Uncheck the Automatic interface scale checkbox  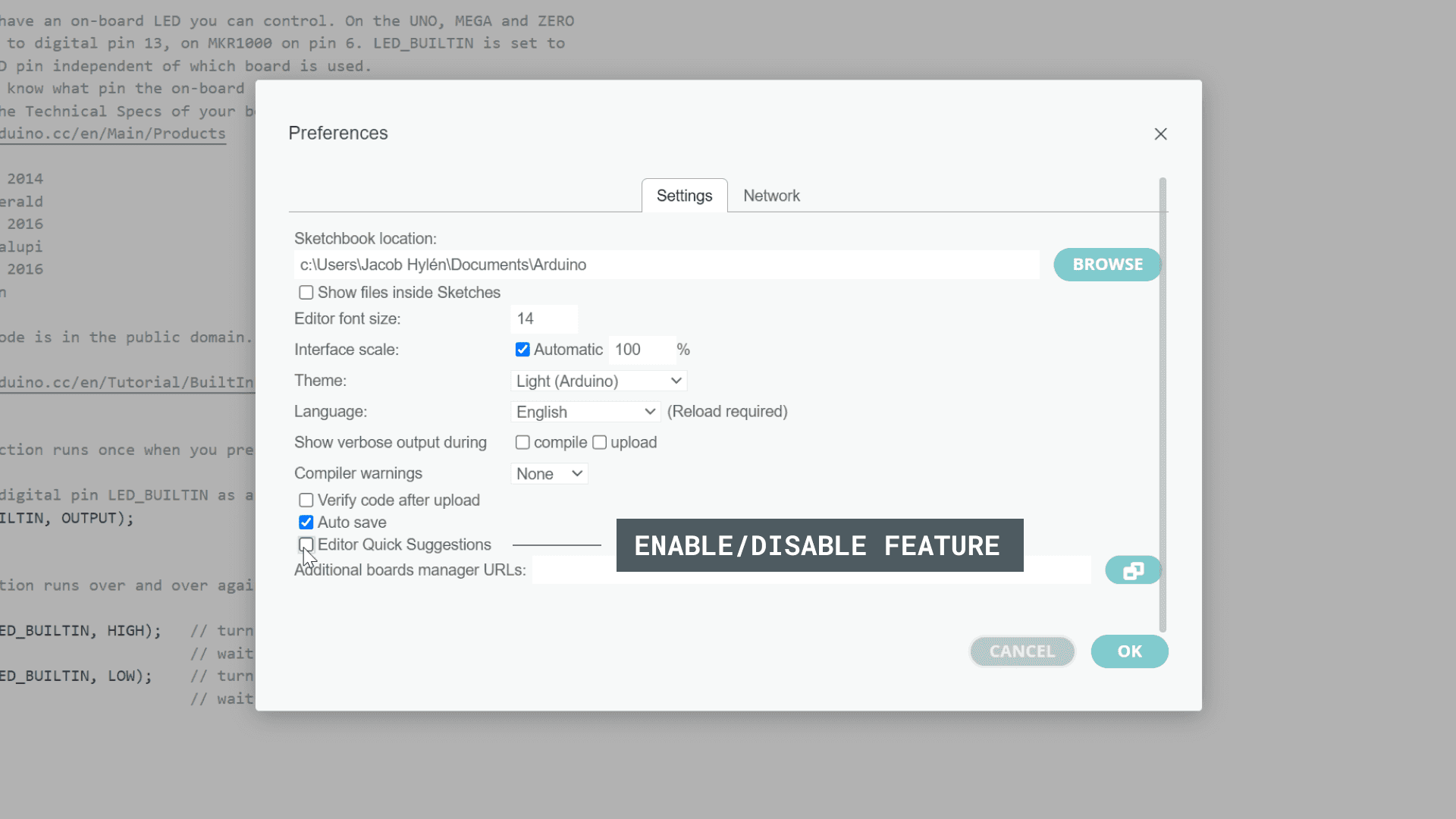tap(522, 350)
